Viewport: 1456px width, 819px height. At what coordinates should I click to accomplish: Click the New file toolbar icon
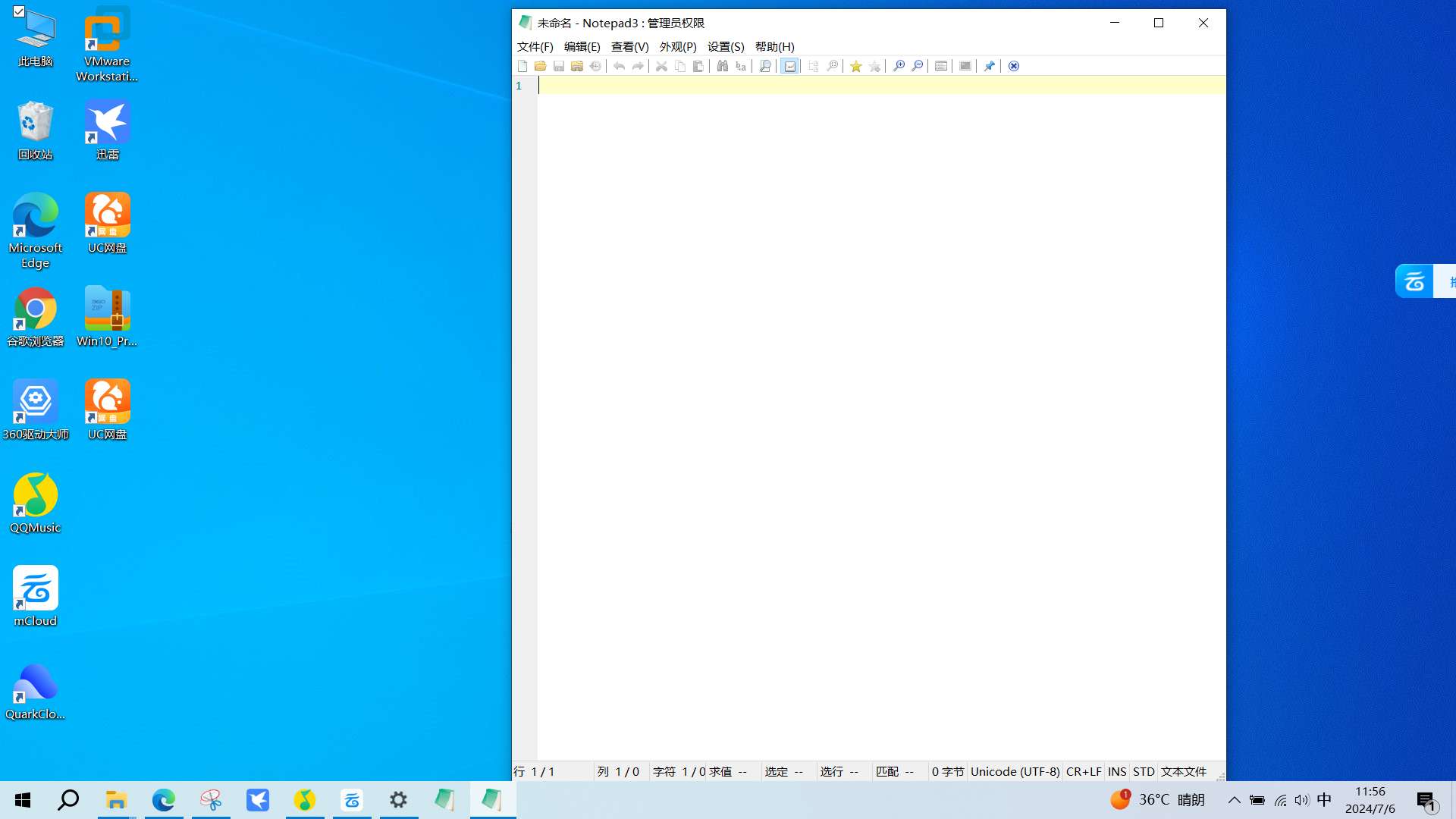(522, 66)
